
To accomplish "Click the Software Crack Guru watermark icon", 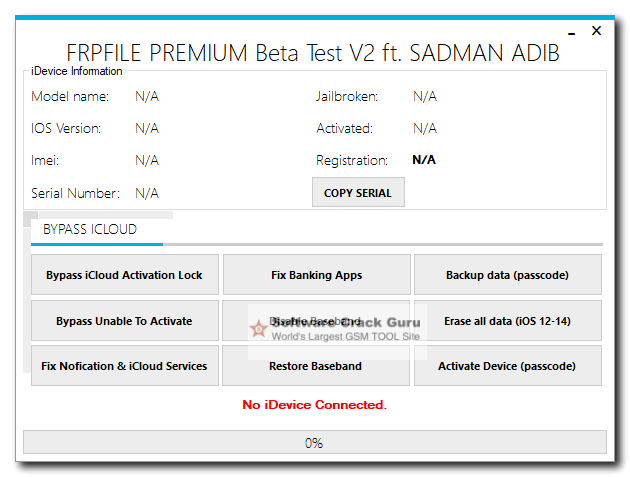I will tap(258, 329).
